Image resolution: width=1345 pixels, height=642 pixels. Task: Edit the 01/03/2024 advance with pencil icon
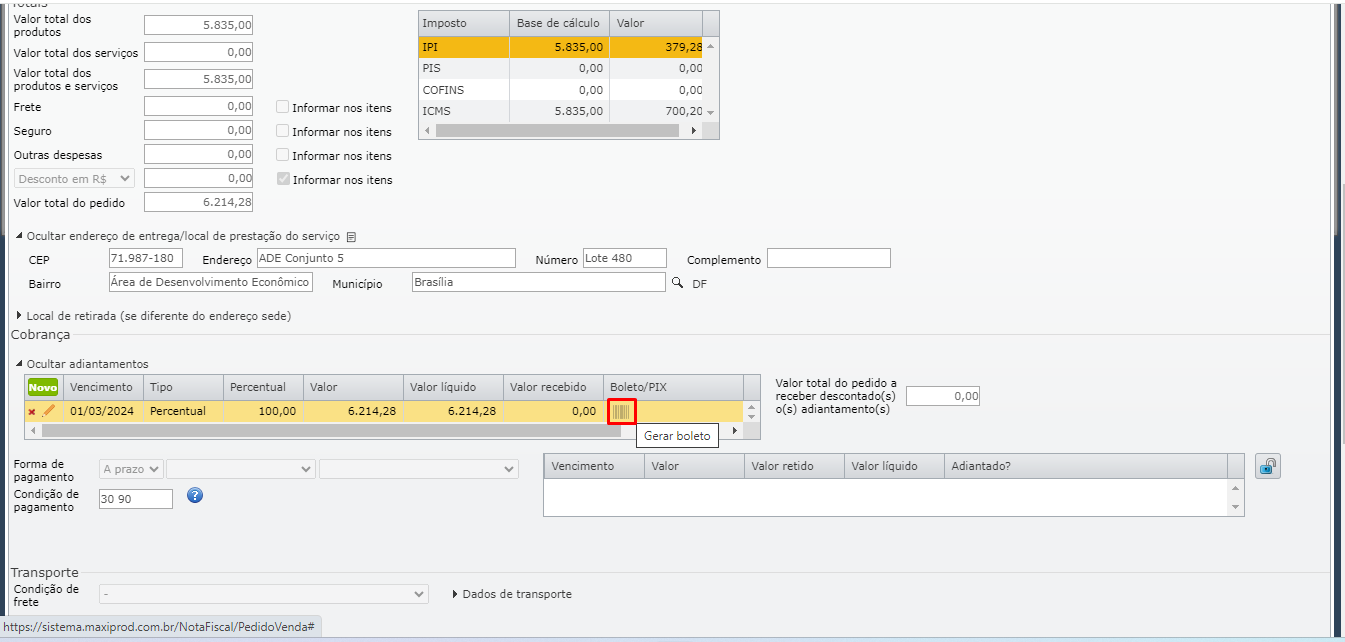coord(48,411)
